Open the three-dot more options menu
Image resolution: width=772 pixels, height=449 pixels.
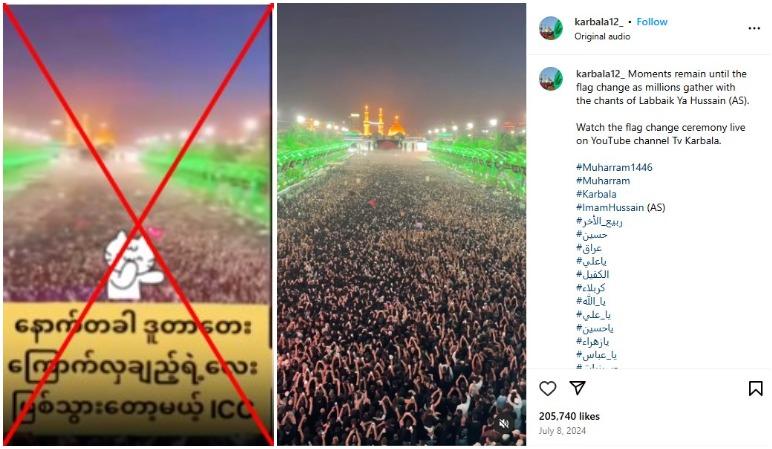click(754, 29)
